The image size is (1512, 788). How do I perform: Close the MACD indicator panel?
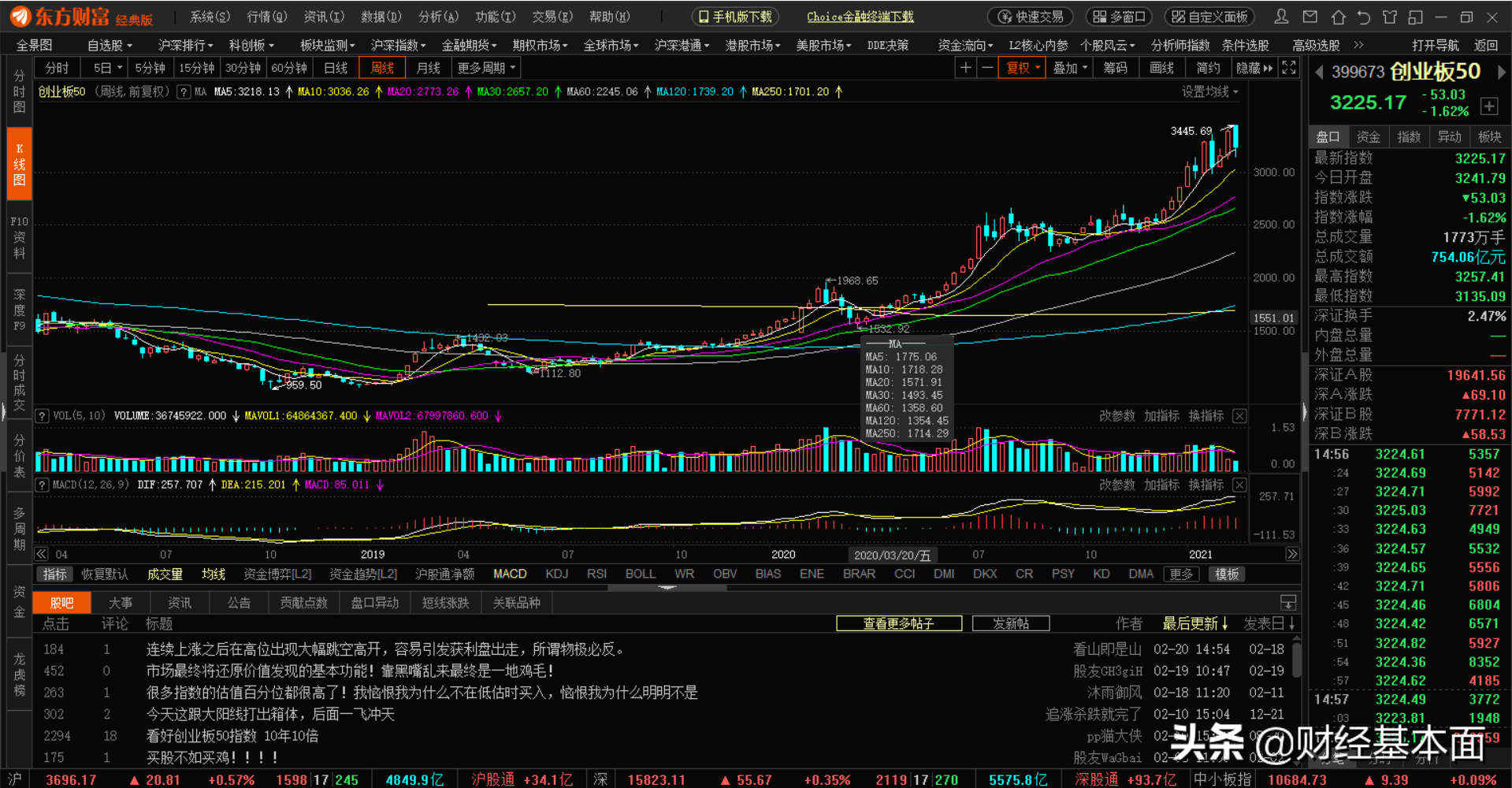click(x=1239, y=485)
